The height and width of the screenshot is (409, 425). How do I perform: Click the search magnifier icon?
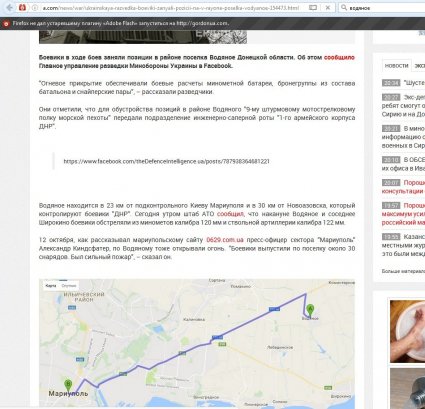pos(344,7)
